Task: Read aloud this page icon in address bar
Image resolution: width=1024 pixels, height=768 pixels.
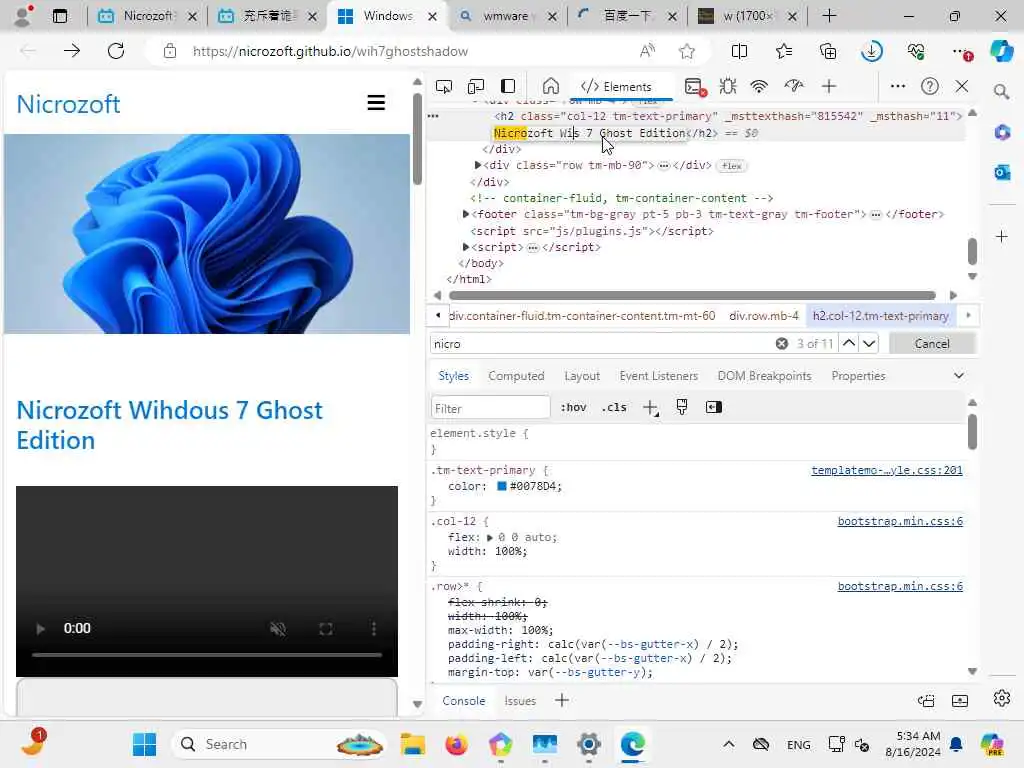Action: click(647, 51)
